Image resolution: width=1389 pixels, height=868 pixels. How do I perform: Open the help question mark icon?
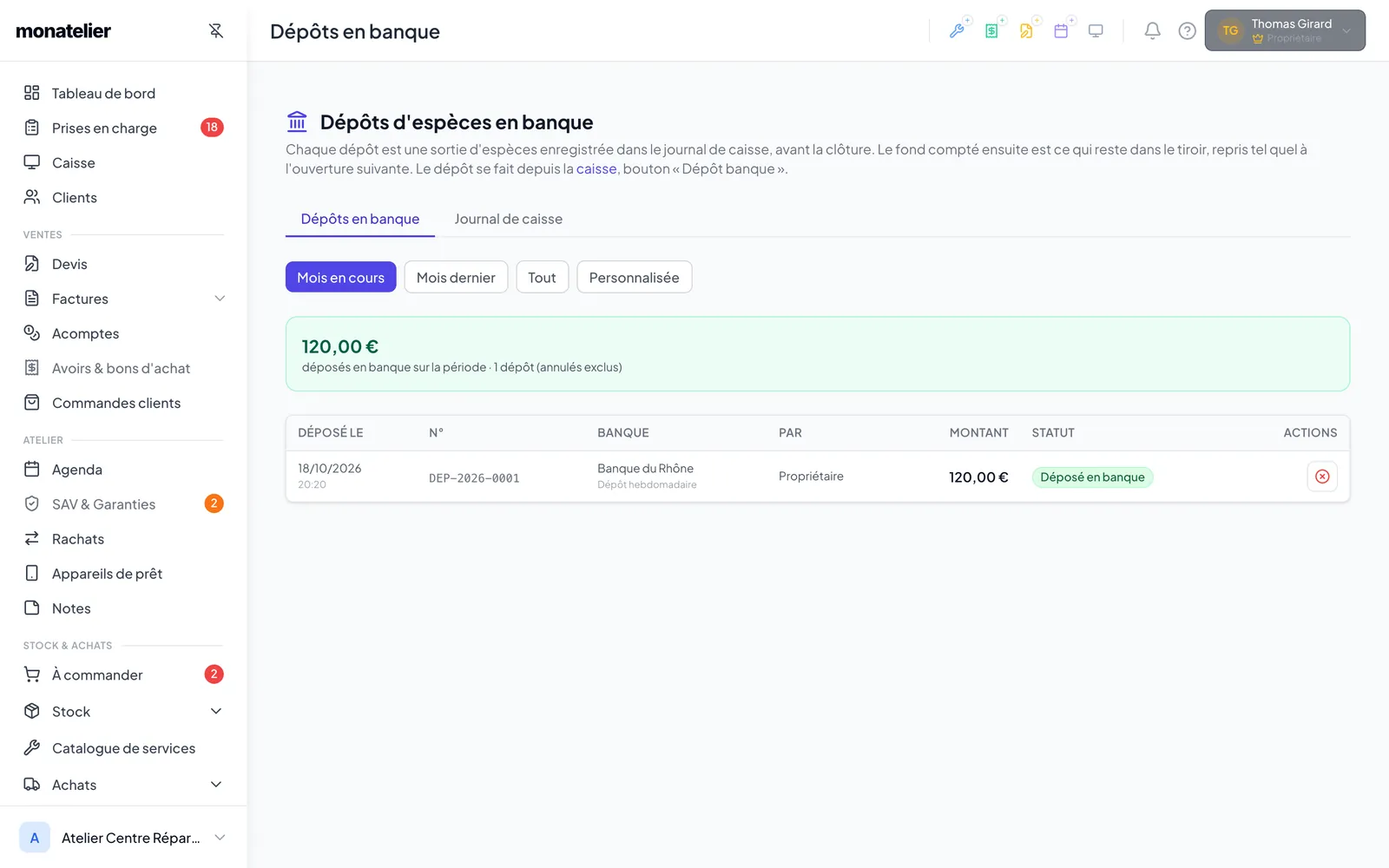point(1187,30)
